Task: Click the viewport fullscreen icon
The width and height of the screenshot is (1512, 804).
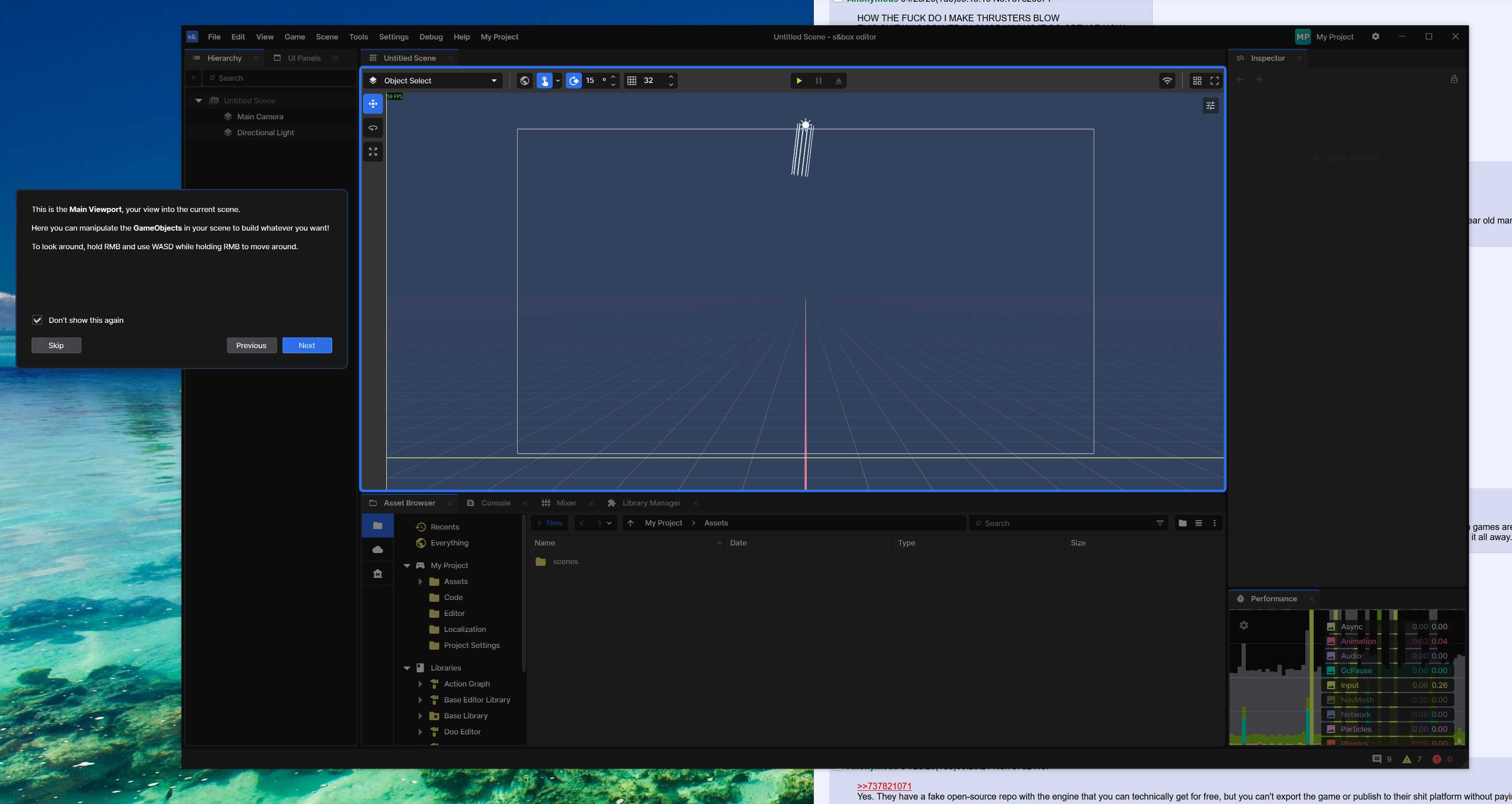Action: pyautogui.click(x=1214, y=81)
